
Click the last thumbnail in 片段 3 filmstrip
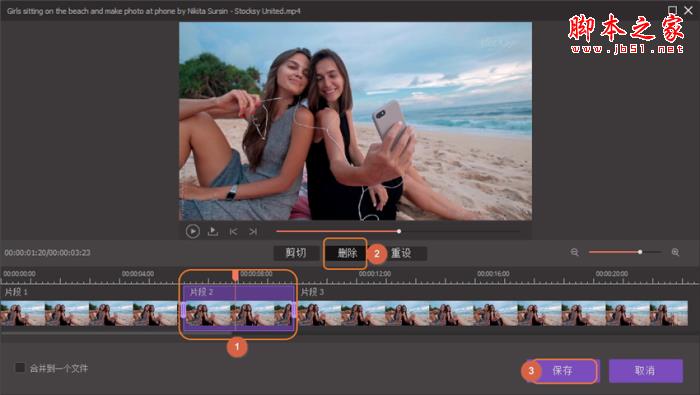point(668,313)
